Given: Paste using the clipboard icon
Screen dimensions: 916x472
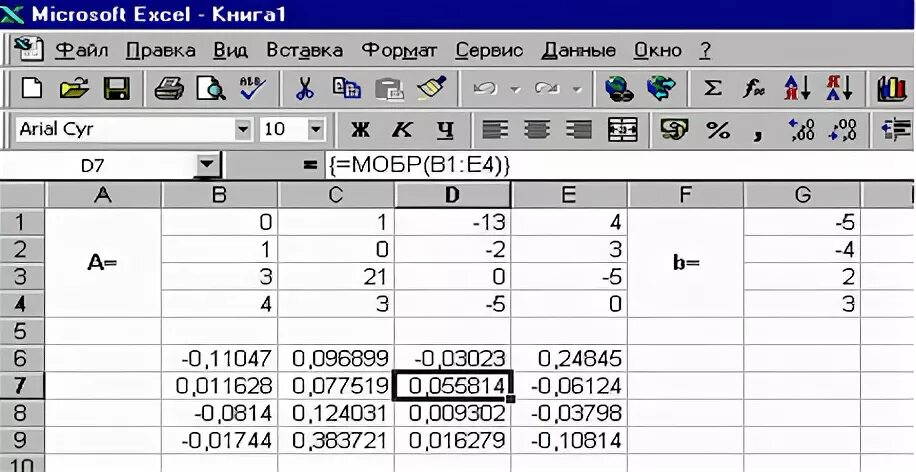Looking at the screenshot, I should click(390, 89).
